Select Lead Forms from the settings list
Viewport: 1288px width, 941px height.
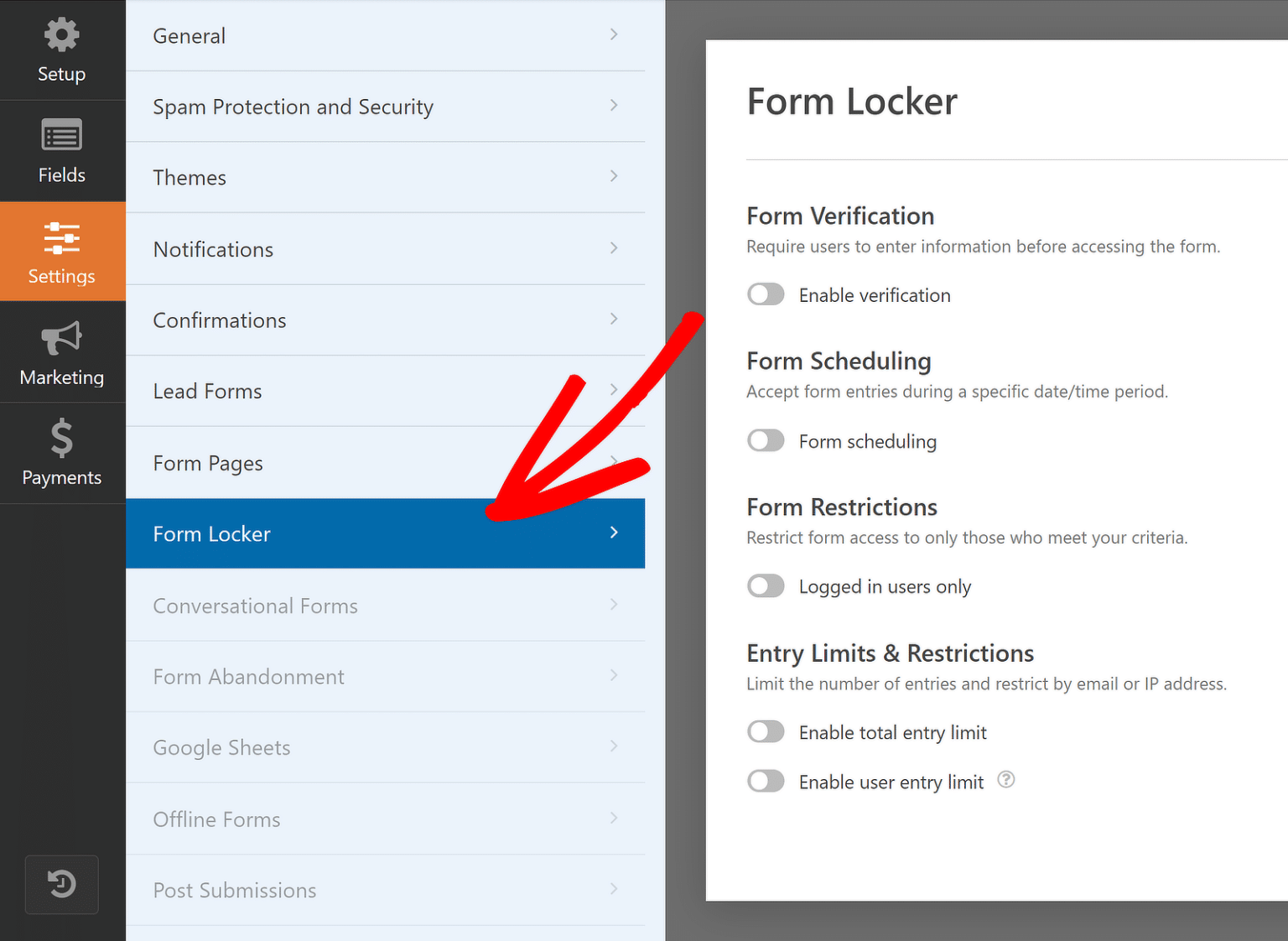tap(386, 391)
